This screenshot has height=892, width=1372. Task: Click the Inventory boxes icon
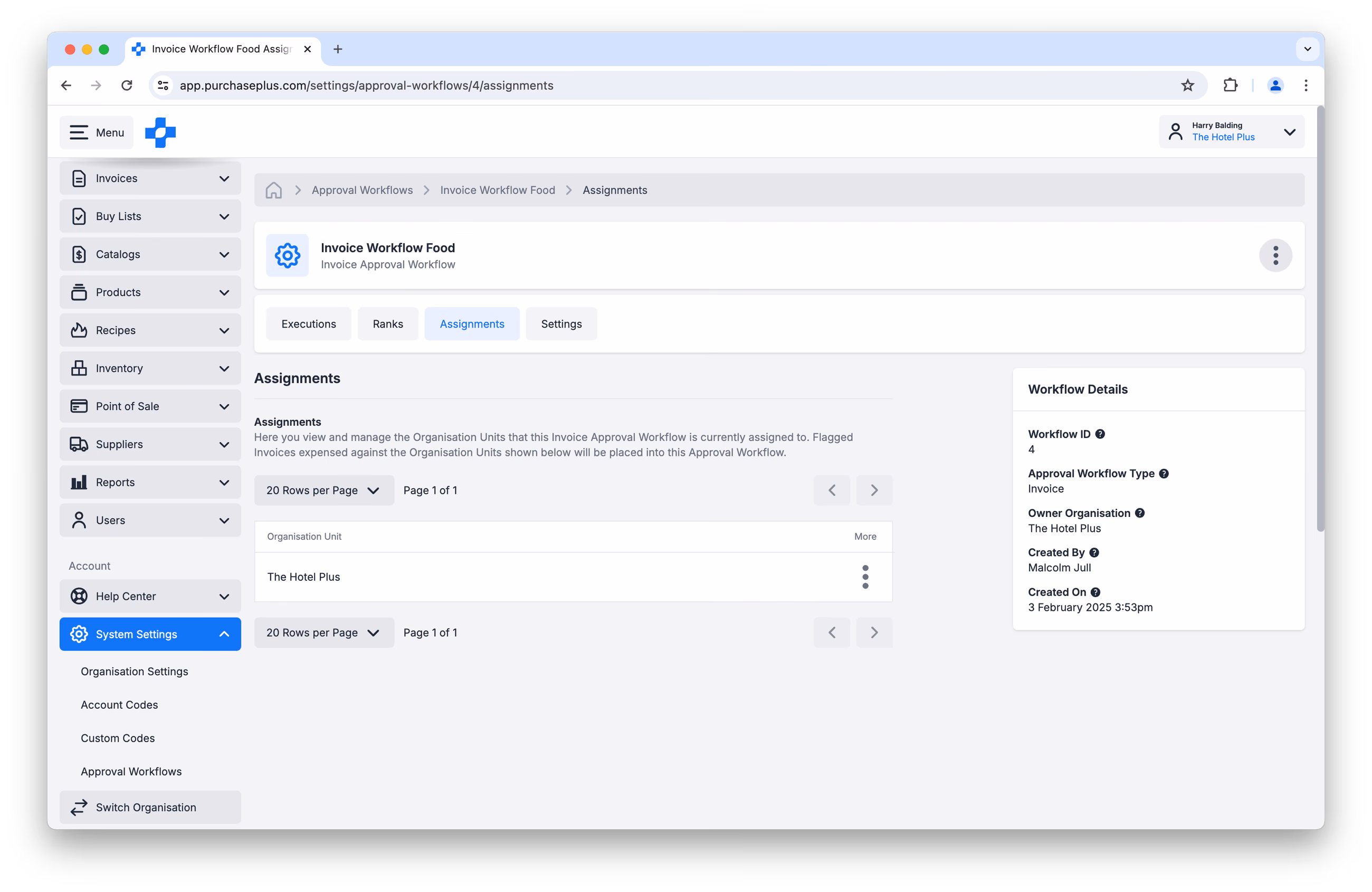pos(79,369)
